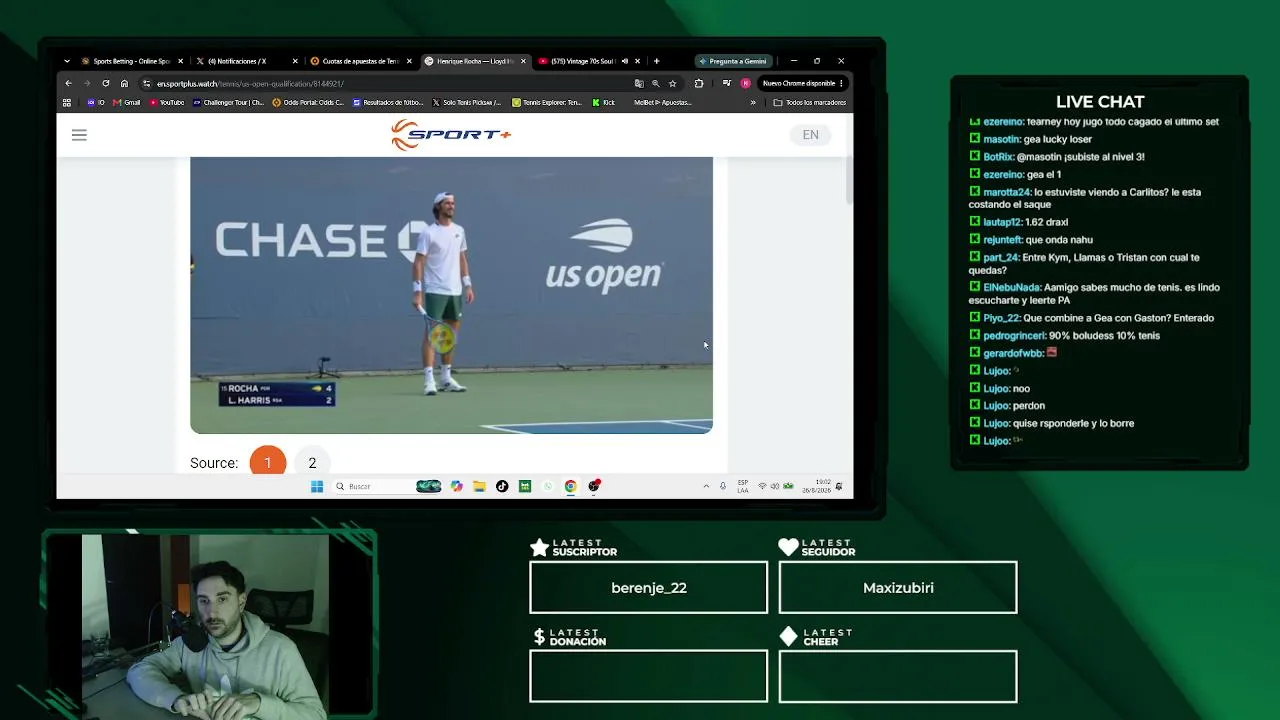Open the media control icon in Chrome toolbar
This screenshot has height=720, width=1280.
(x=726, y=83)
